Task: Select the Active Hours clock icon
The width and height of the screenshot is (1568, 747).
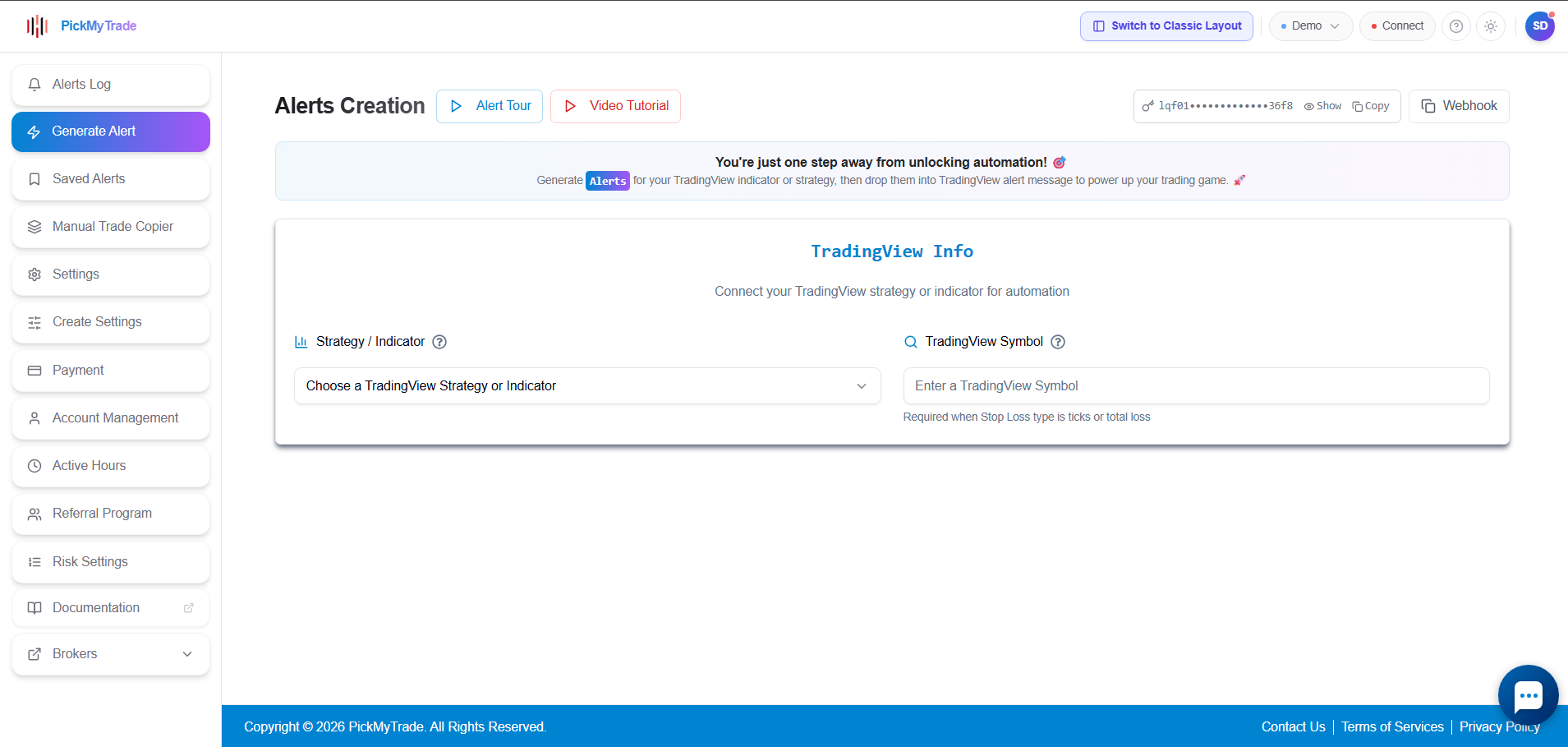Action: pyautogui.click(x=34, y=466)
